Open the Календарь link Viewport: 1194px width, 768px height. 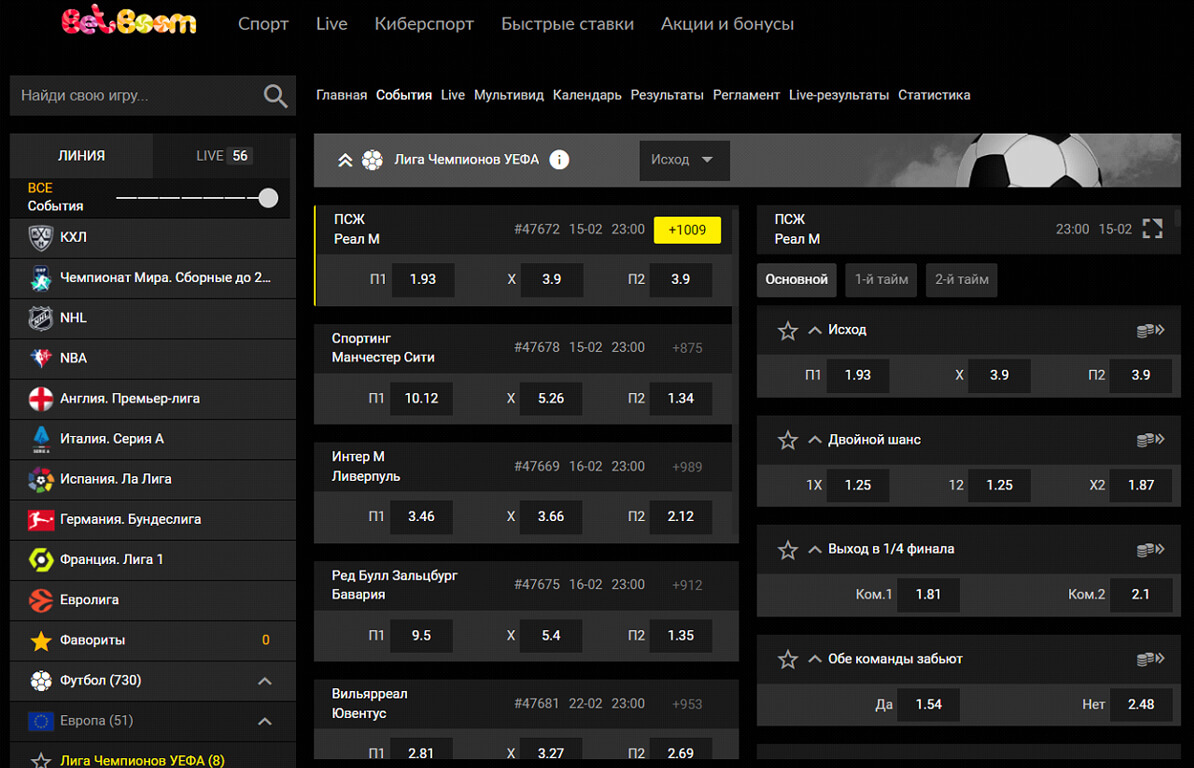tap(587, 95)
